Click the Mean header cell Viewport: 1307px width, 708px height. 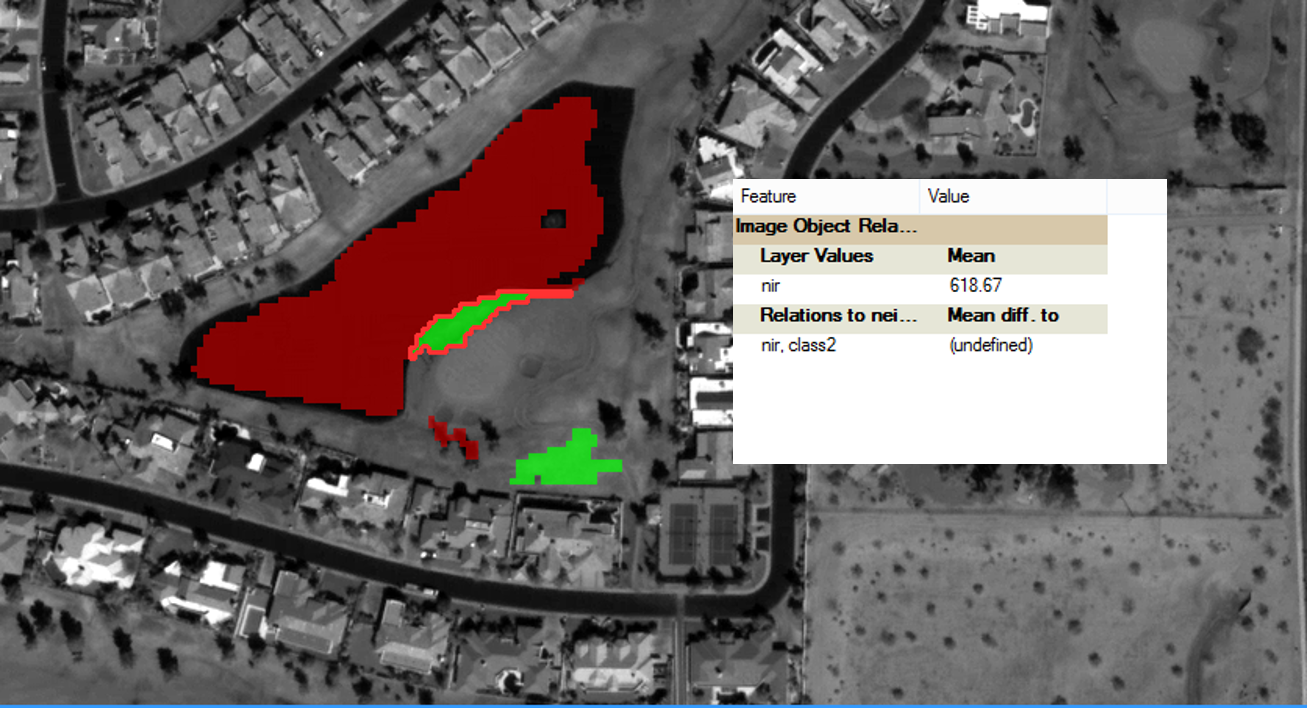coord(970,256)
